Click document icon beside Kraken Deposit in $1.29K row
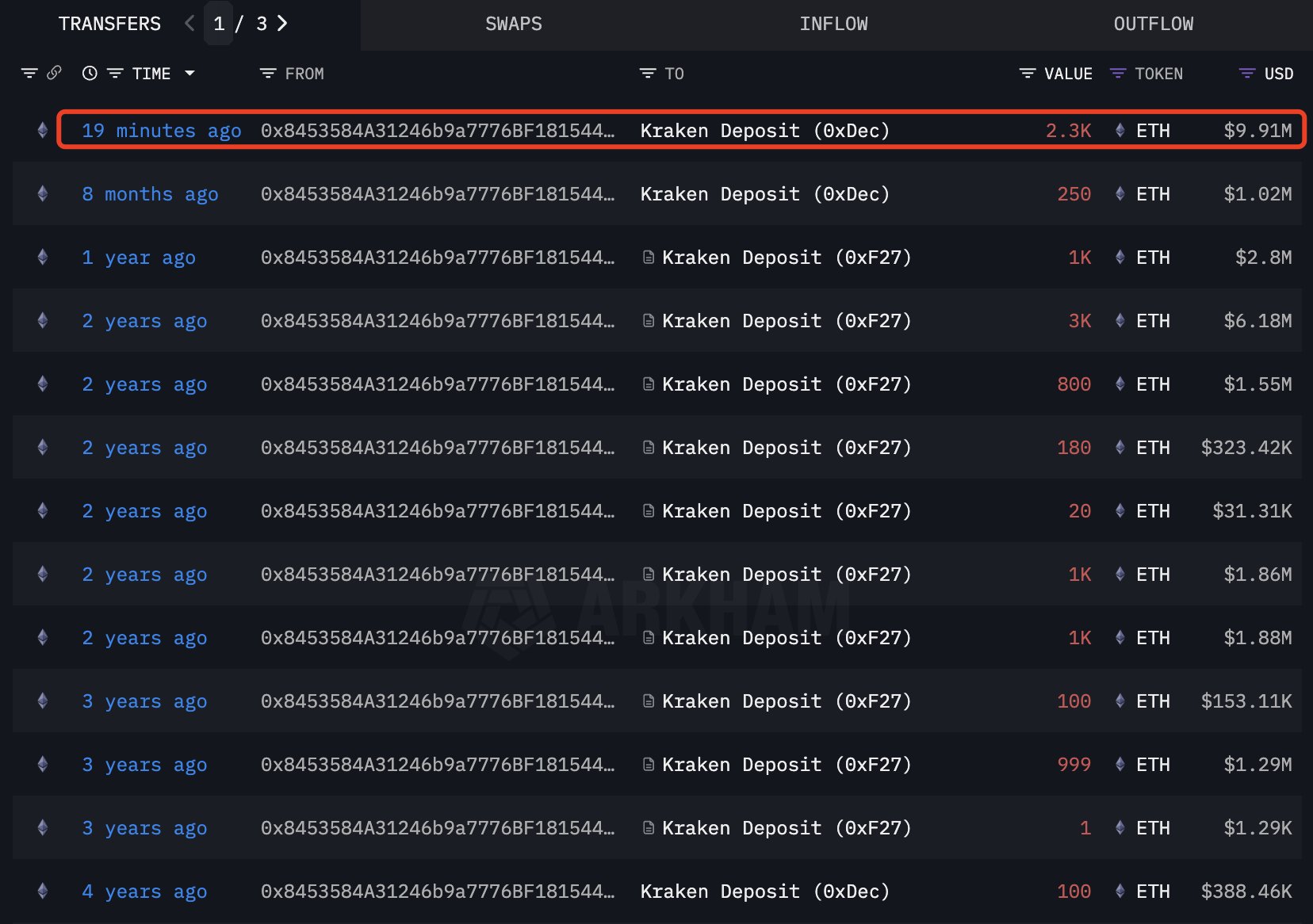 tap(649, 828)
